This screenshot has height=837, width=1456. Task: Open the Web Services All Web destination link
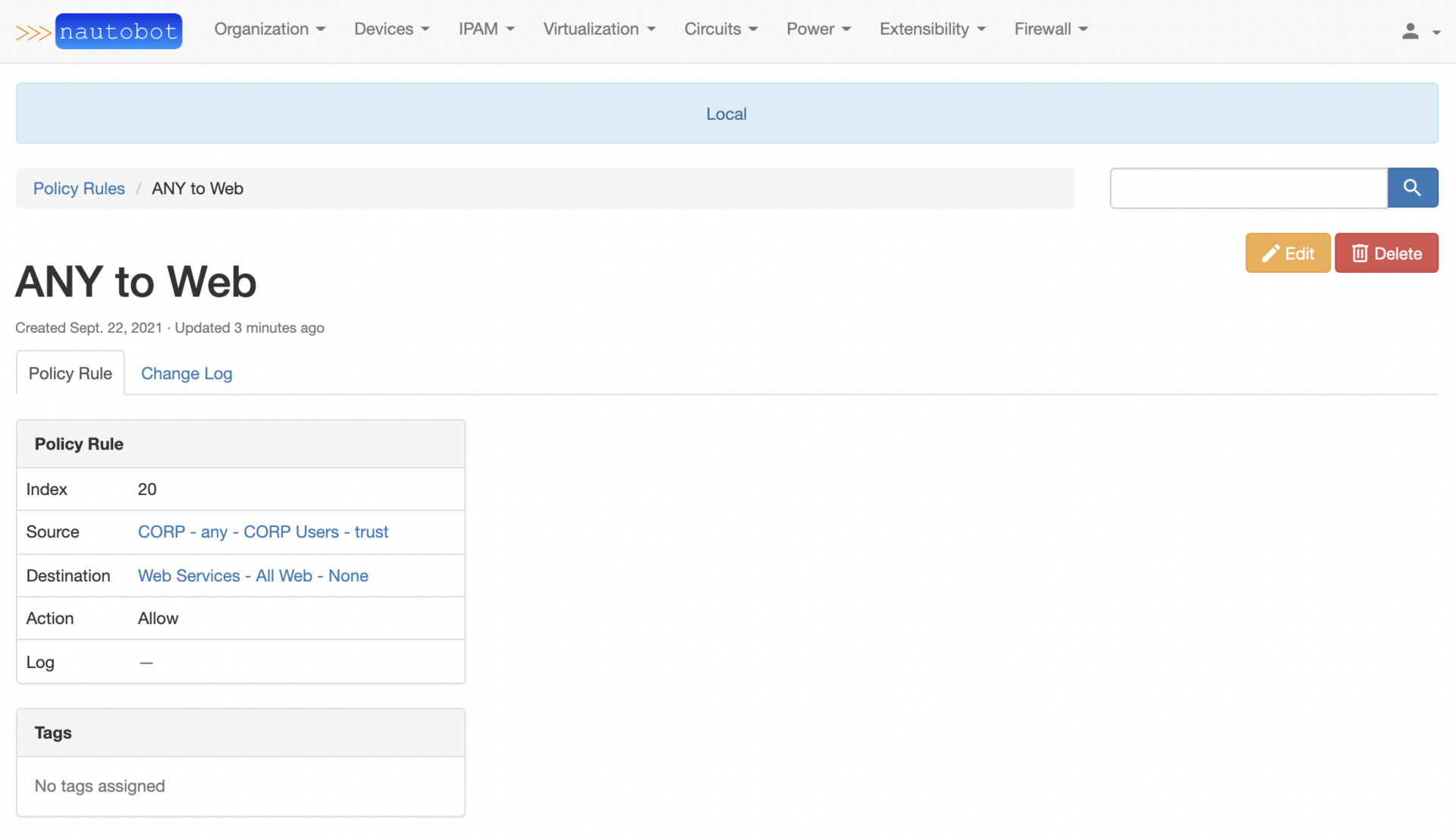tap(253, 575)
